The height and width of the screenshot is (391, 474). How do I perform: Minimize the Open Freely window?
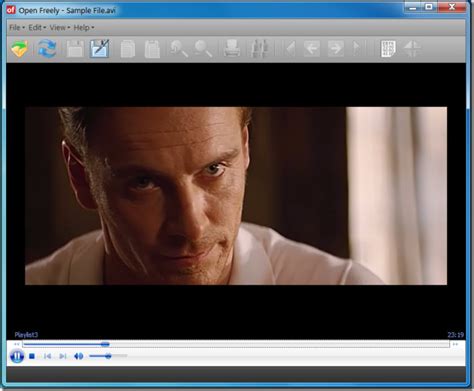point(413,7)
